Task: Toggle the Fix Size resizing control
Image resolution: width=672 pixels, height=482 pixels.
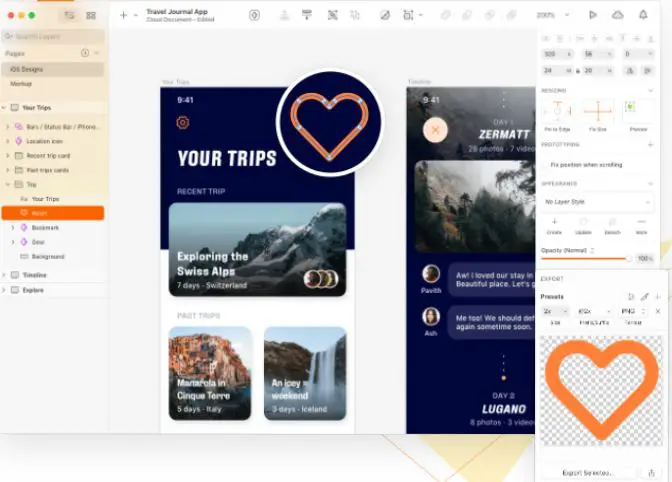Action: click(x=597, y=111)
